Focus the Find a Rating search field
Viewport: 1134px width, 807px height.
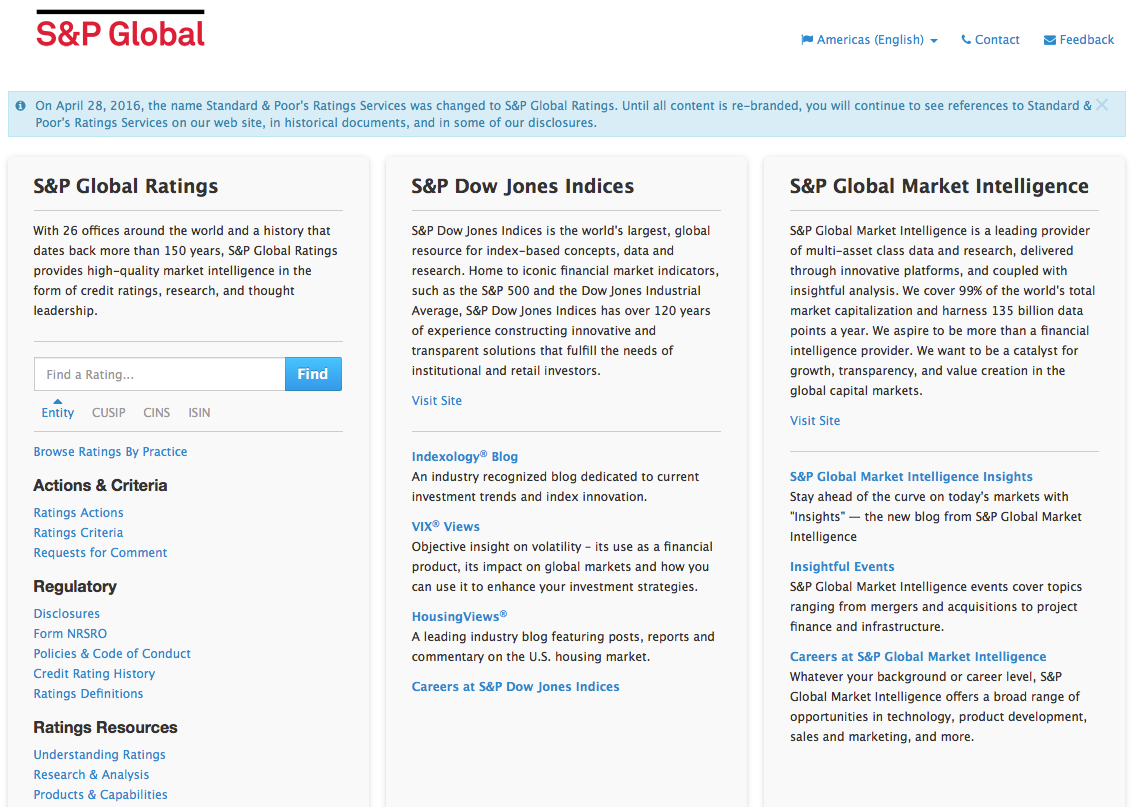[159, 374]
